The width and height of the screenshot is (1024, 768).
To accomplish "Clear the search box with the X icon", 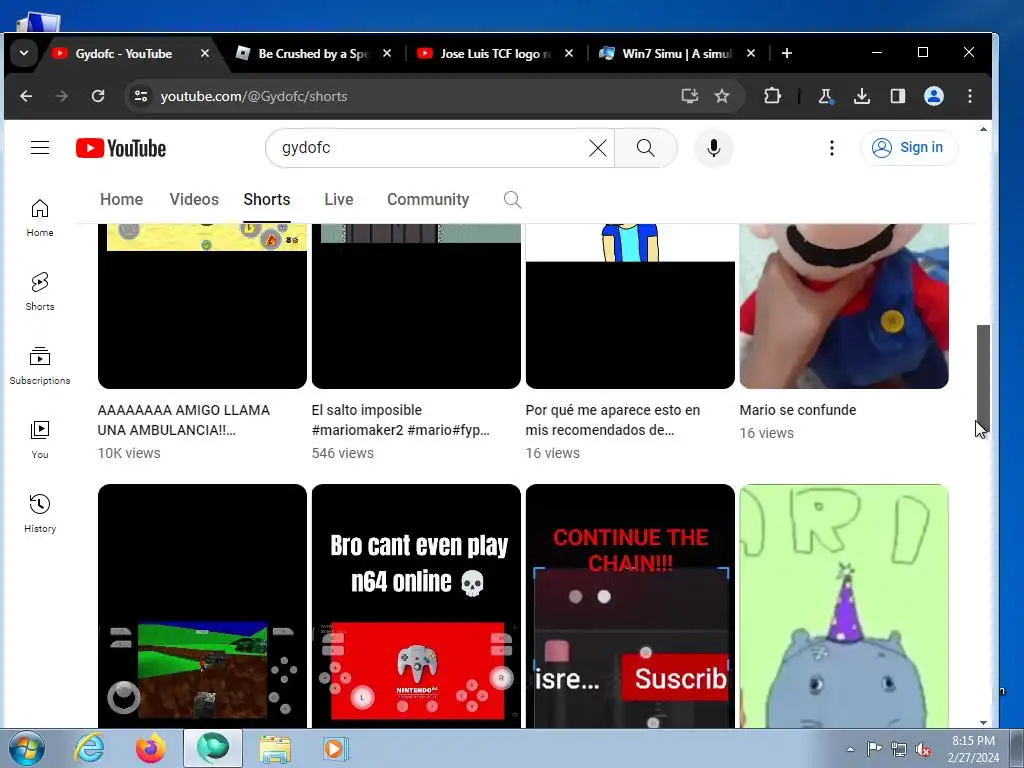I will (598, 148).
